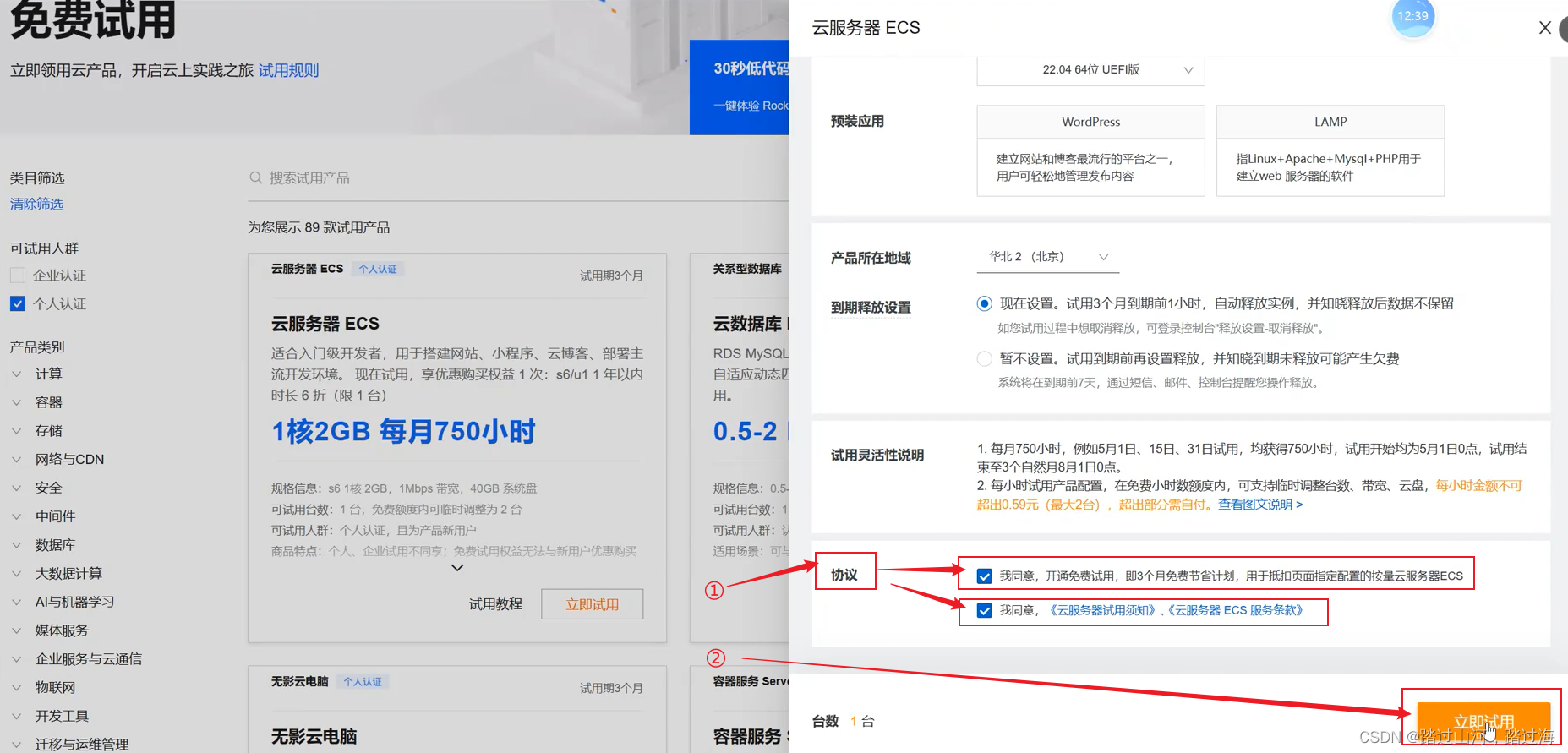This screenshot has width=1568, height=753.
Task: Click the 1核2GB 每月750小时 heading
Action: [403, 432]
